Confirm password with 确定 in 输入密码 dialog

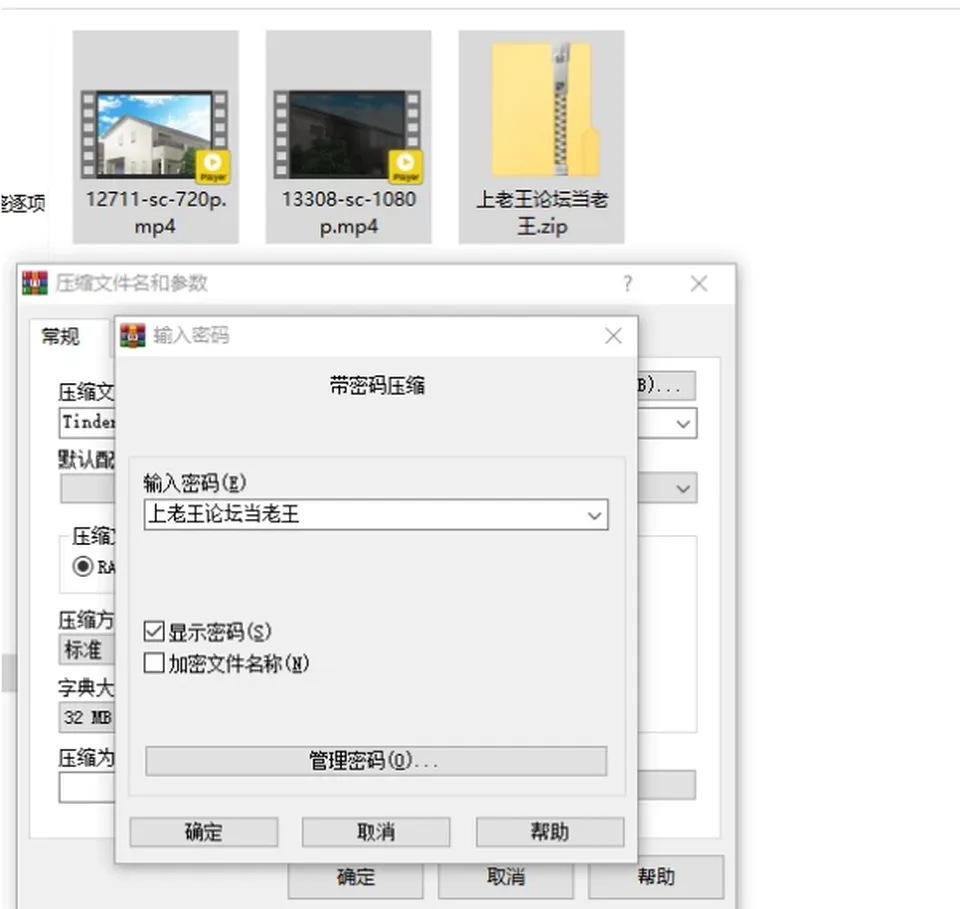point(204,832)
